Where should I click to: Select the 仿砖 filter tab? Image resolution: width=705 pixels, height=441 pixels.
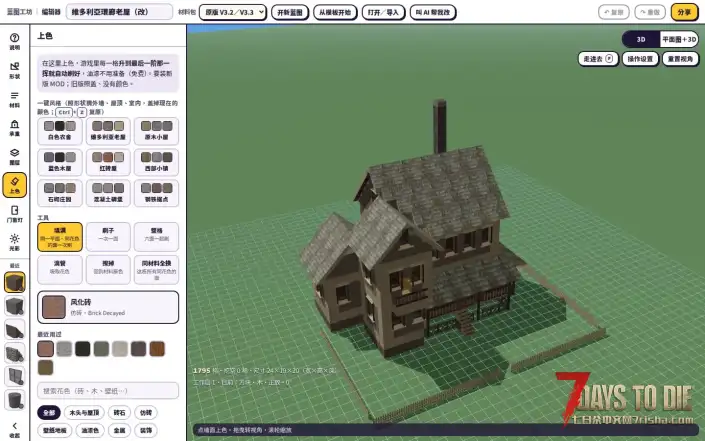pyautogui.click(x=146, y=412)
